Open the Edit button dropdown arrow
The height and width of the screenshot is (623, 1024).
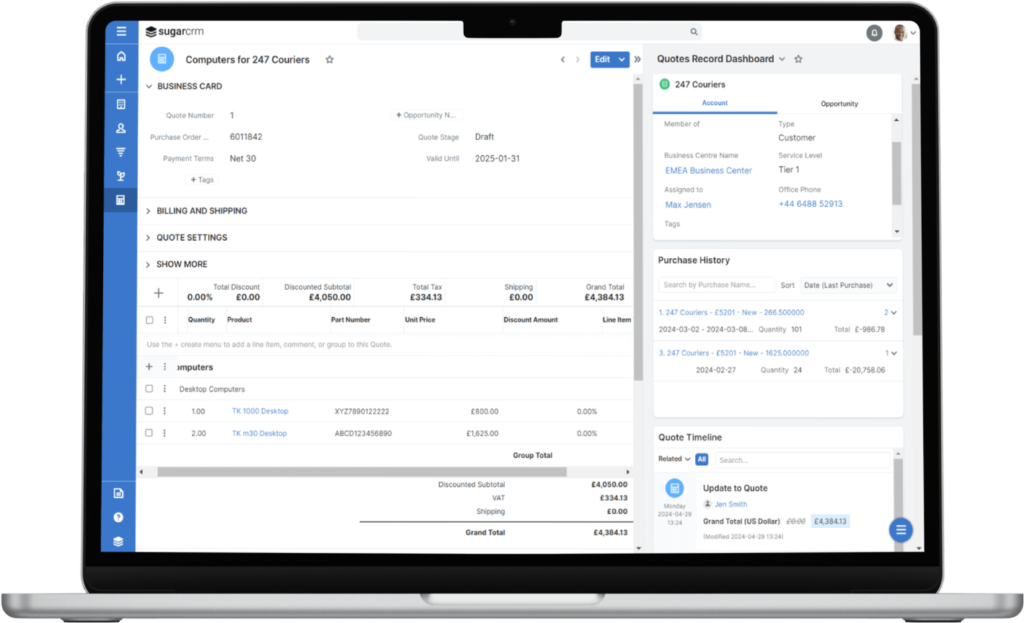622,59
